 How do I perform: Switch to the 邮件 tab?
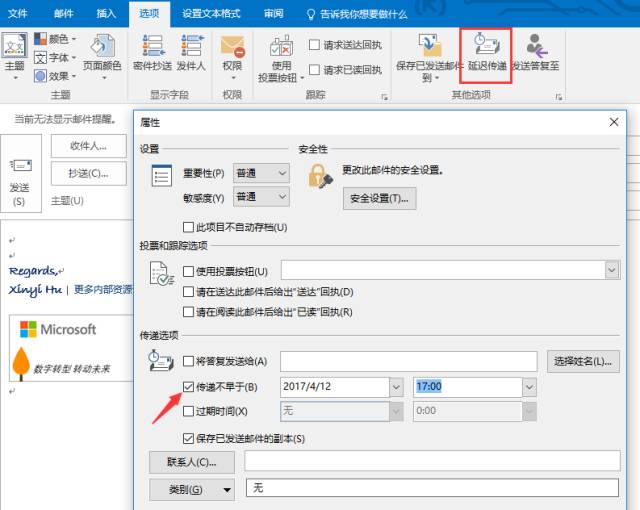tap(64, 14)
